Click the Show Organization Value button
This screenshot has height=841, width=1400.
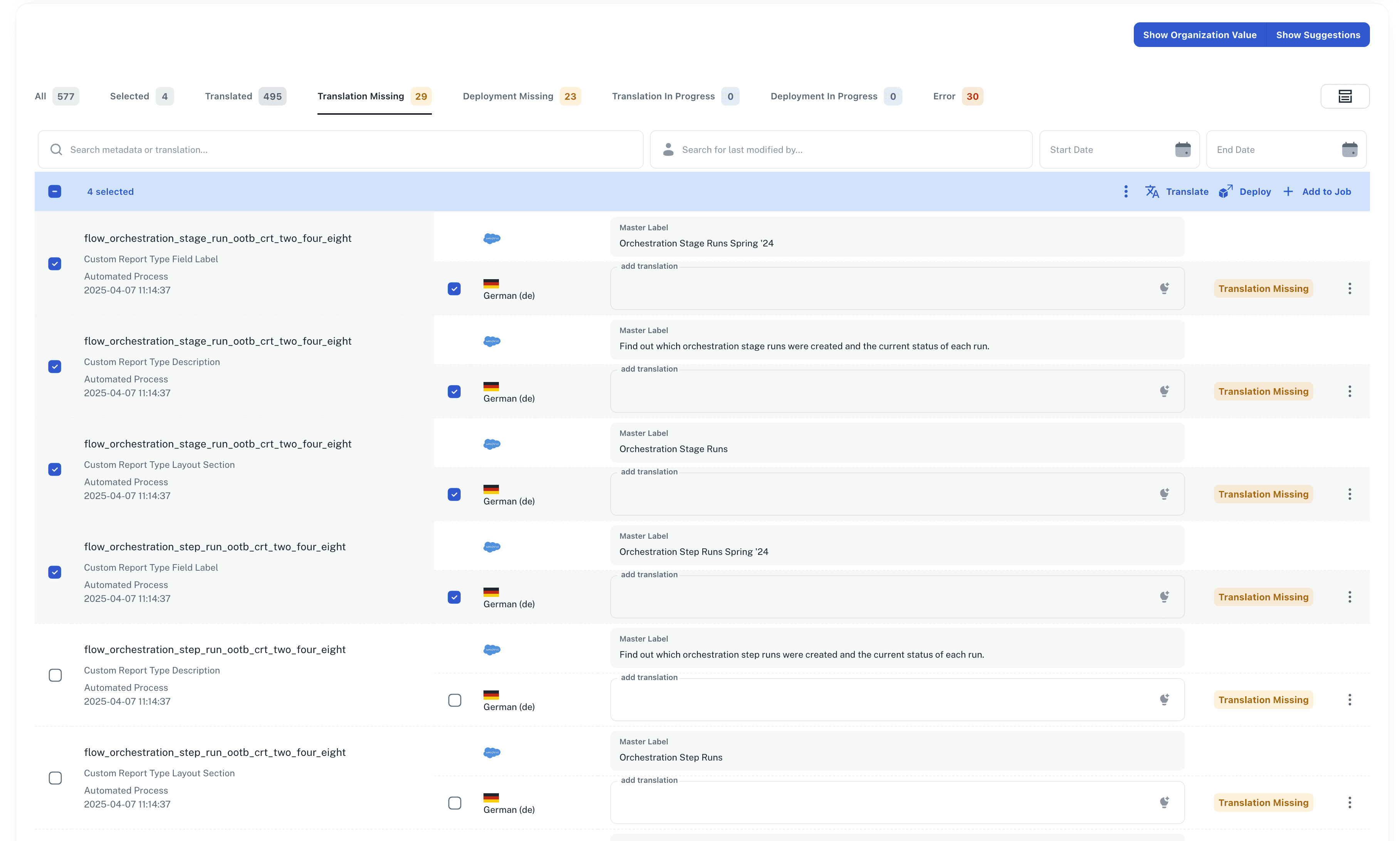pyautogui.click(x=1199, y=35)
